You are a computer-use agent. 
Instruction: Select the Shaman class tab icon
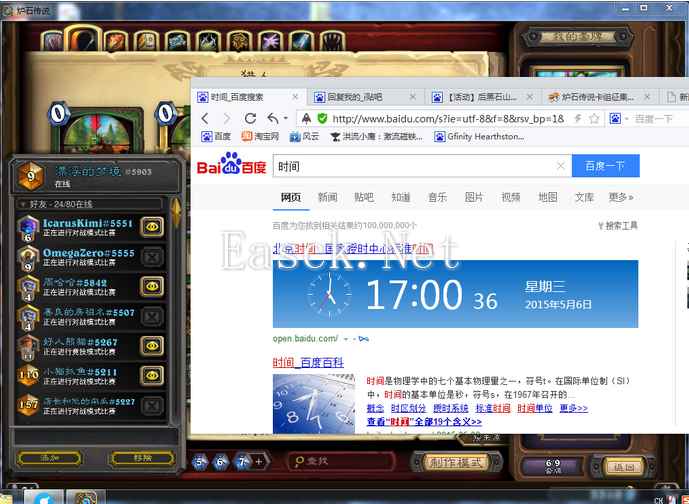pos(239,41)
